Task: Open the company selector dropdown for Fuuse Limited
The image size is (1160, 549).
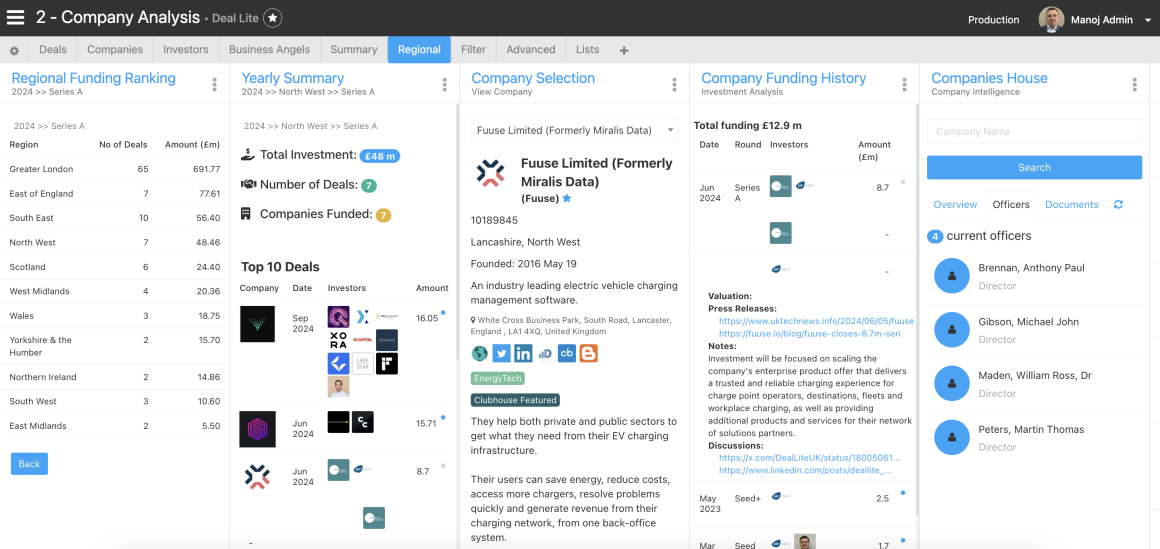Action: coord(574,130)
